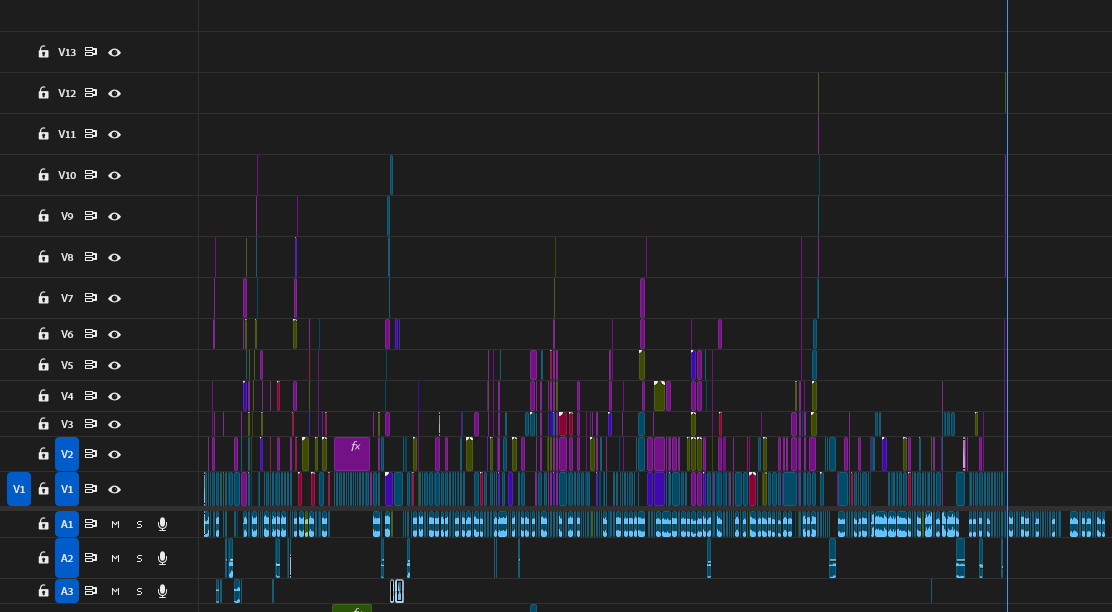Hide track V1 output with eye icon
Viewport: 1112px width, 612px height.
[x=114, y=489]
